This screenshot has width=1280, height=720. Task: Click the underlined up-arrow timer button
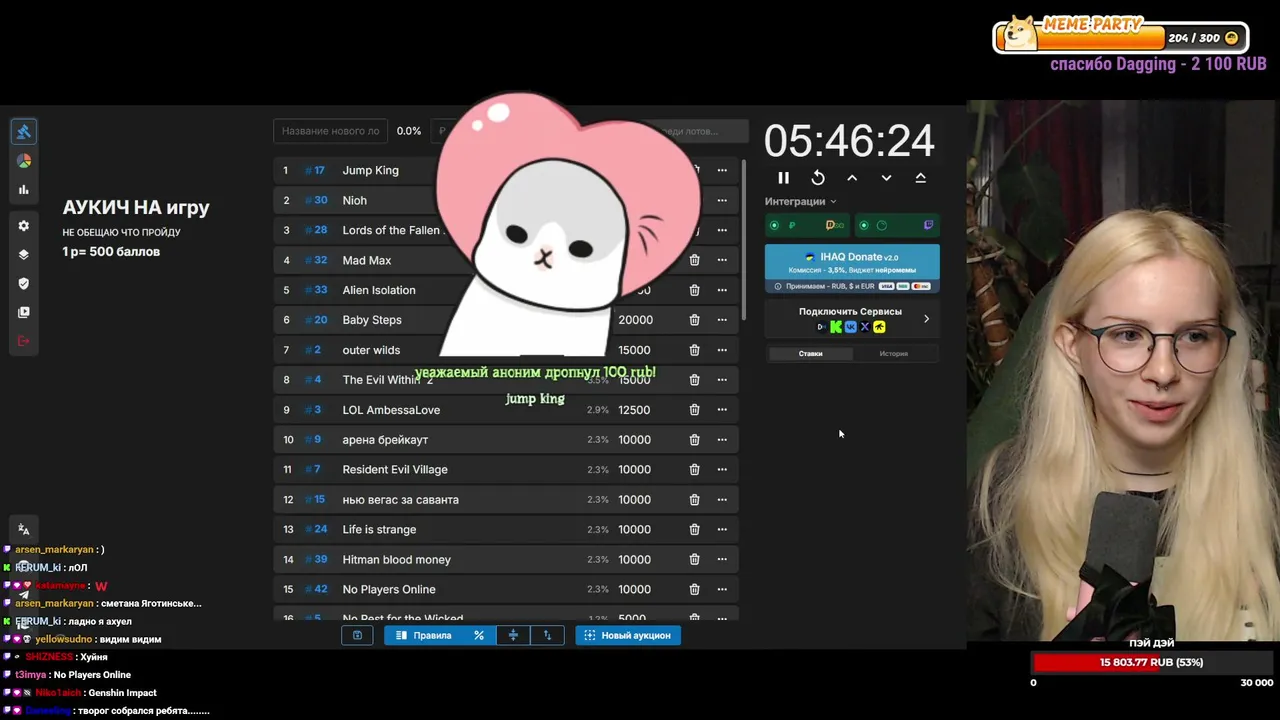pyautogui.click(x=920, y=178)
